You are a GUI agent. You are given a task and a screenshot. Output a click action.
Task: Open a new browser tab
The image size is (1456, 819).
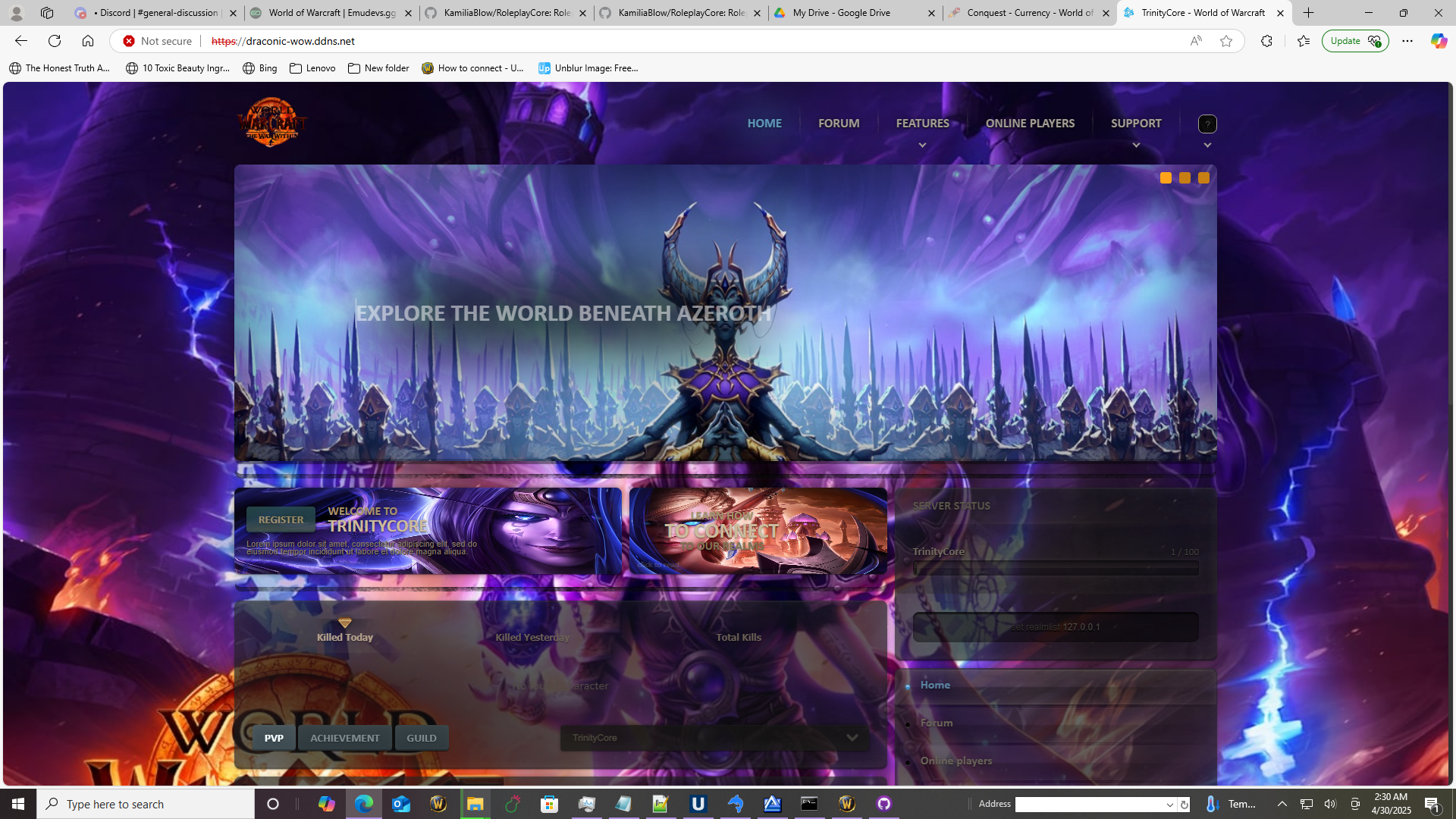tap(1309, 13)
